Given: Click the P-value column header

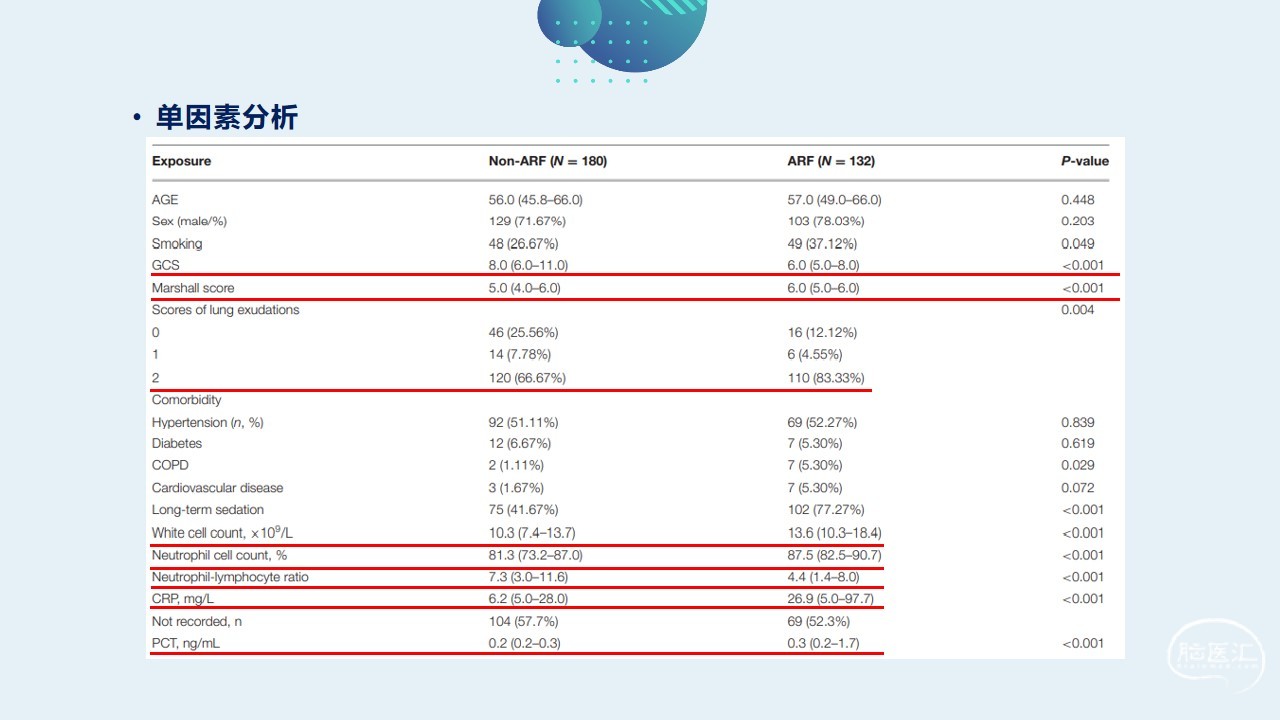Looking at the screenshot, I should (x=1084, y=161).
